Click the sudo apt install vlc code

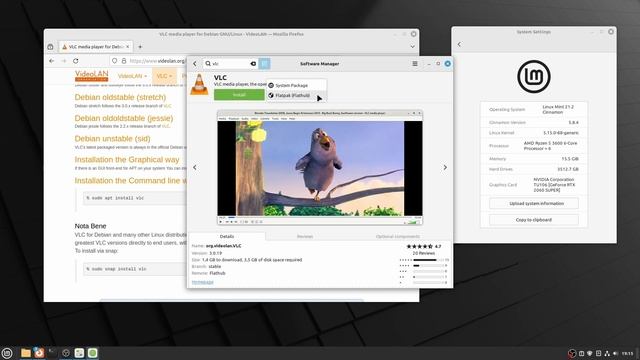click(116, 198)
